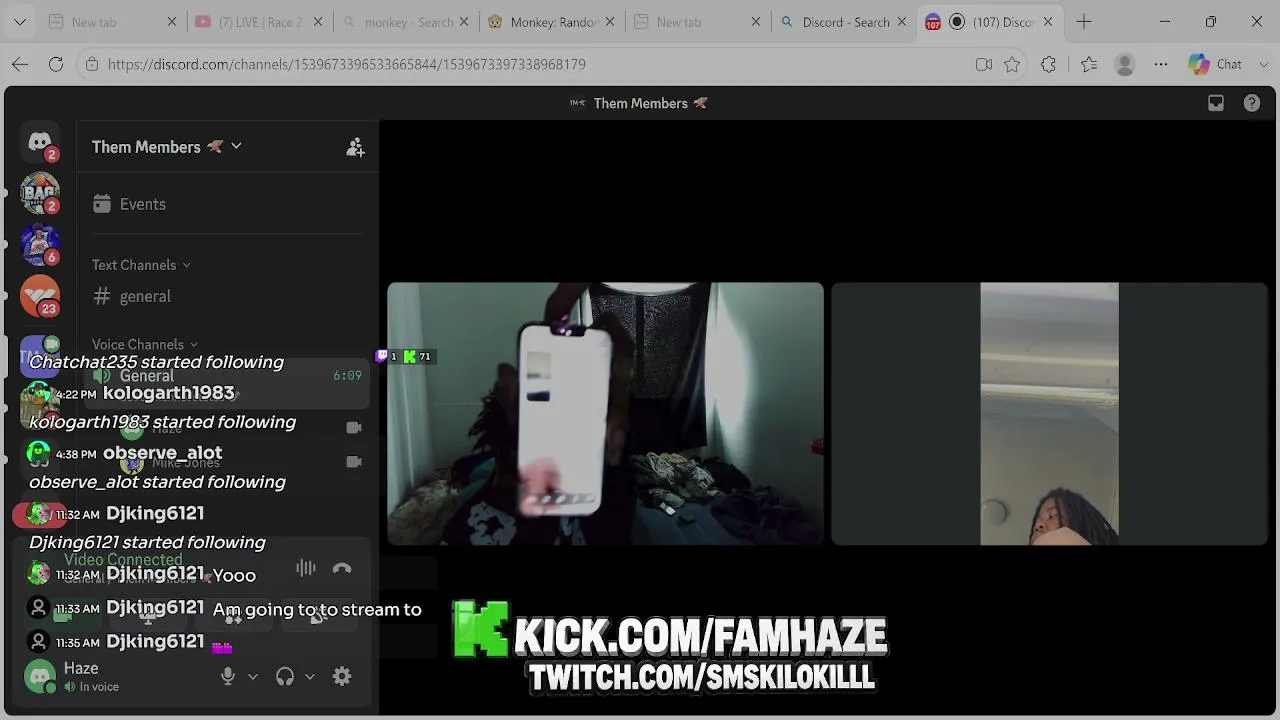Add this page to favorites
Viewport: 1280px width, 720px height.
click(x=1012, y=64)
